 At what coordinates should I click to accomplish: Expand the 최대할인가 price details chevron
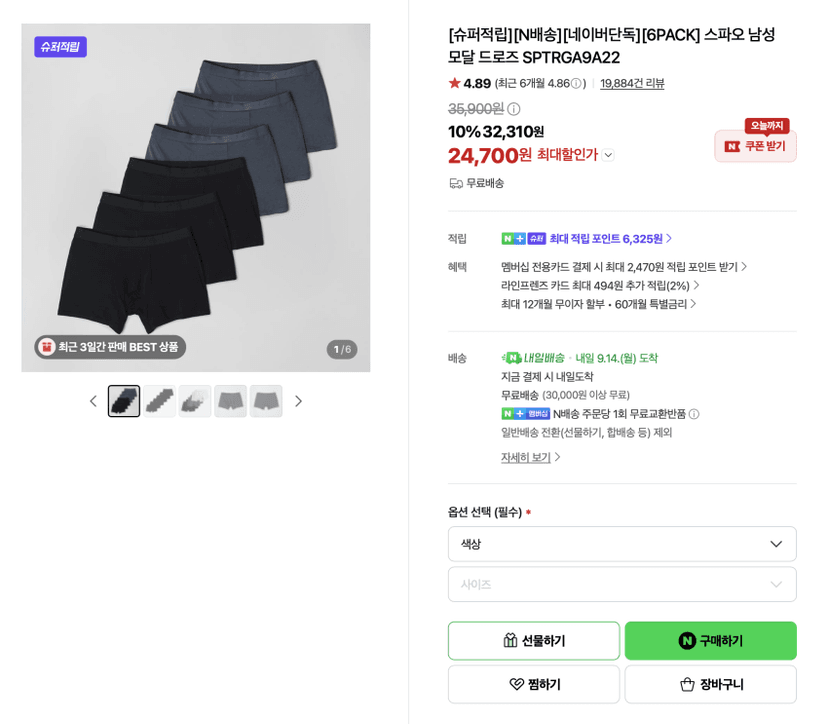pyautogui.click(x=608, y=155)
